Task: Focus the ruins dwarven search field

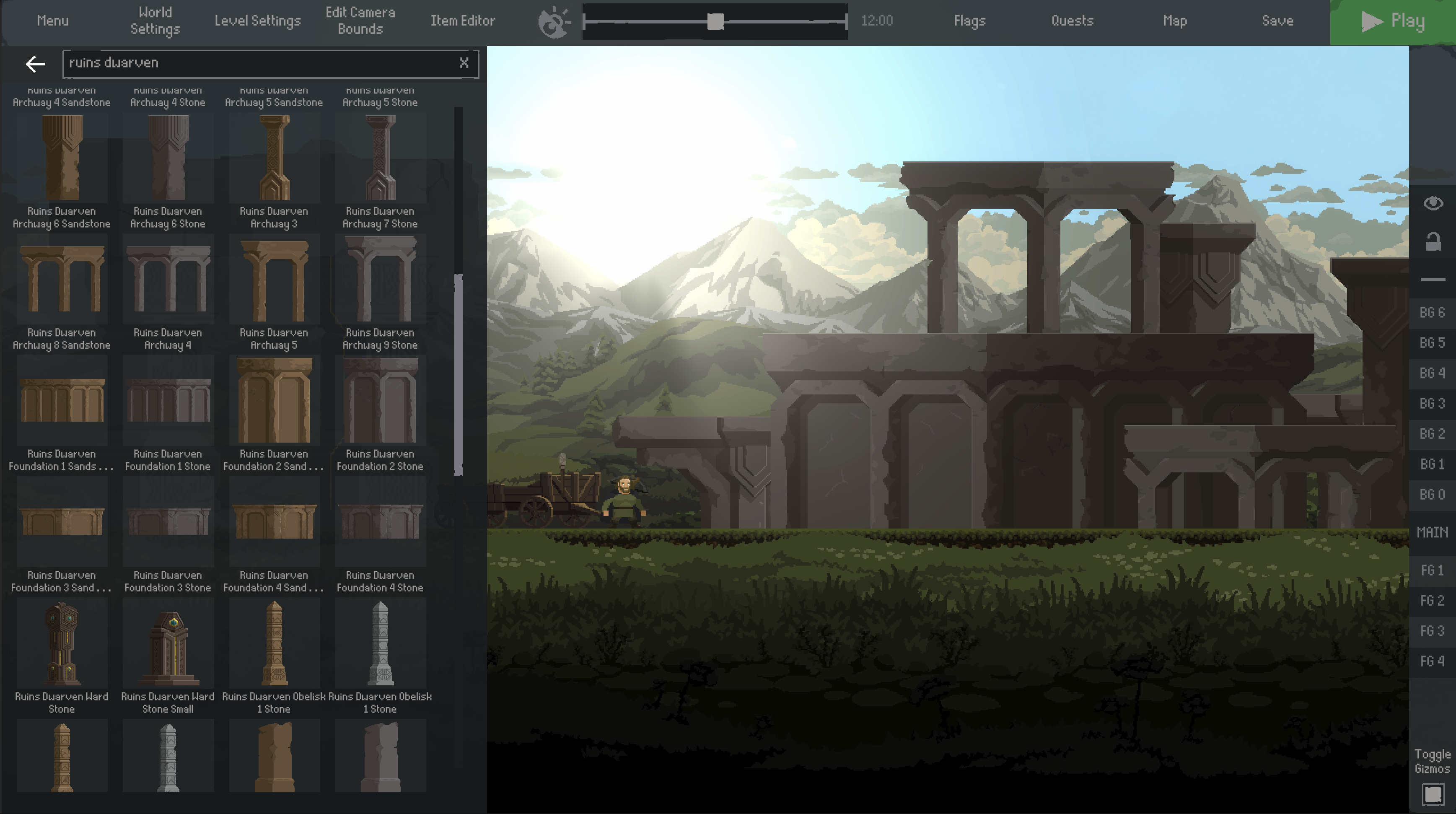Action: (260, 63)
